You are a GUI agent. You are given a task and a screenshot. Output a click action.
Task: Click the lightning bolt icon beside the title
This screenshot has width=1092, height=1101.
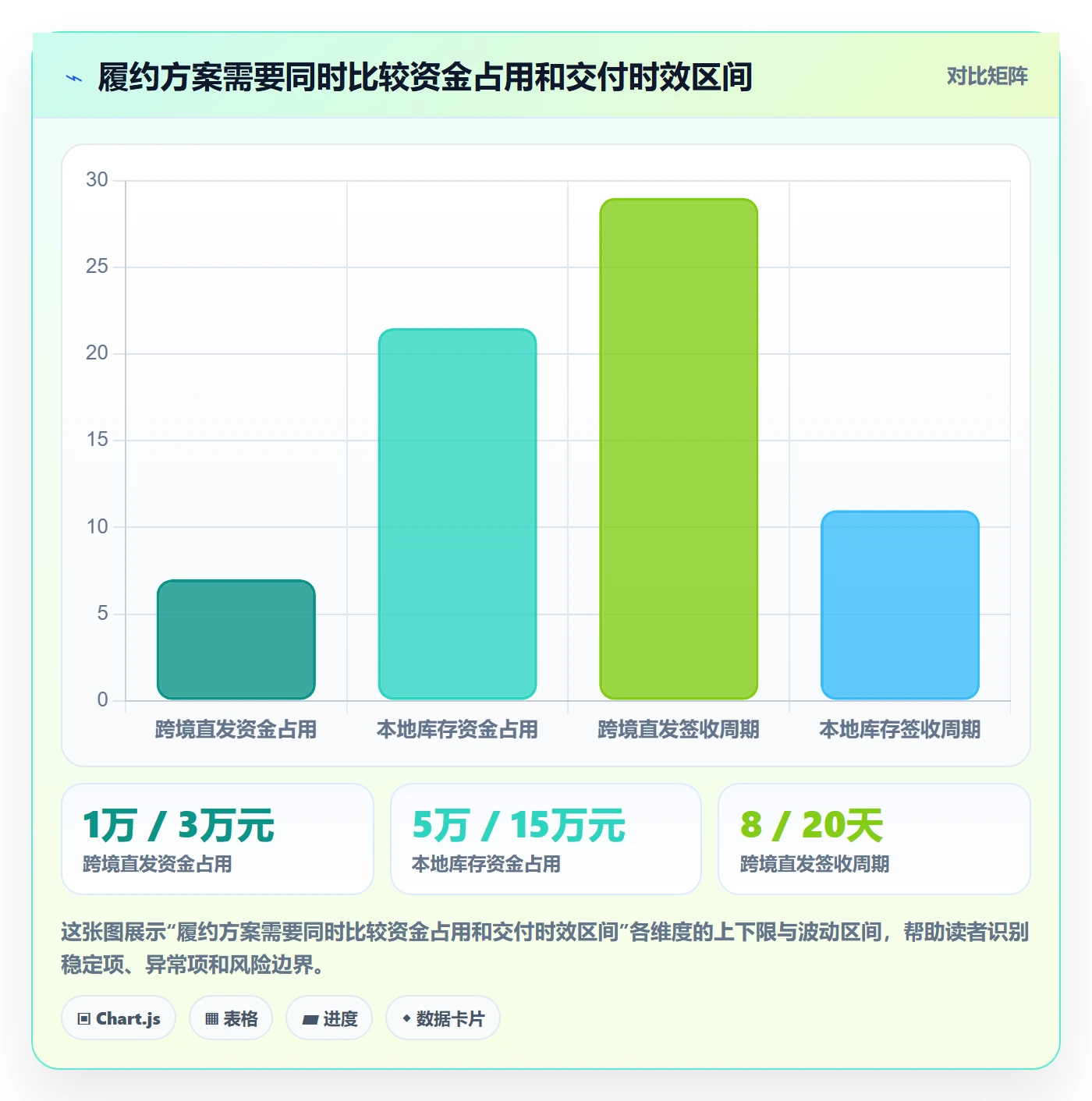[74, 78]
